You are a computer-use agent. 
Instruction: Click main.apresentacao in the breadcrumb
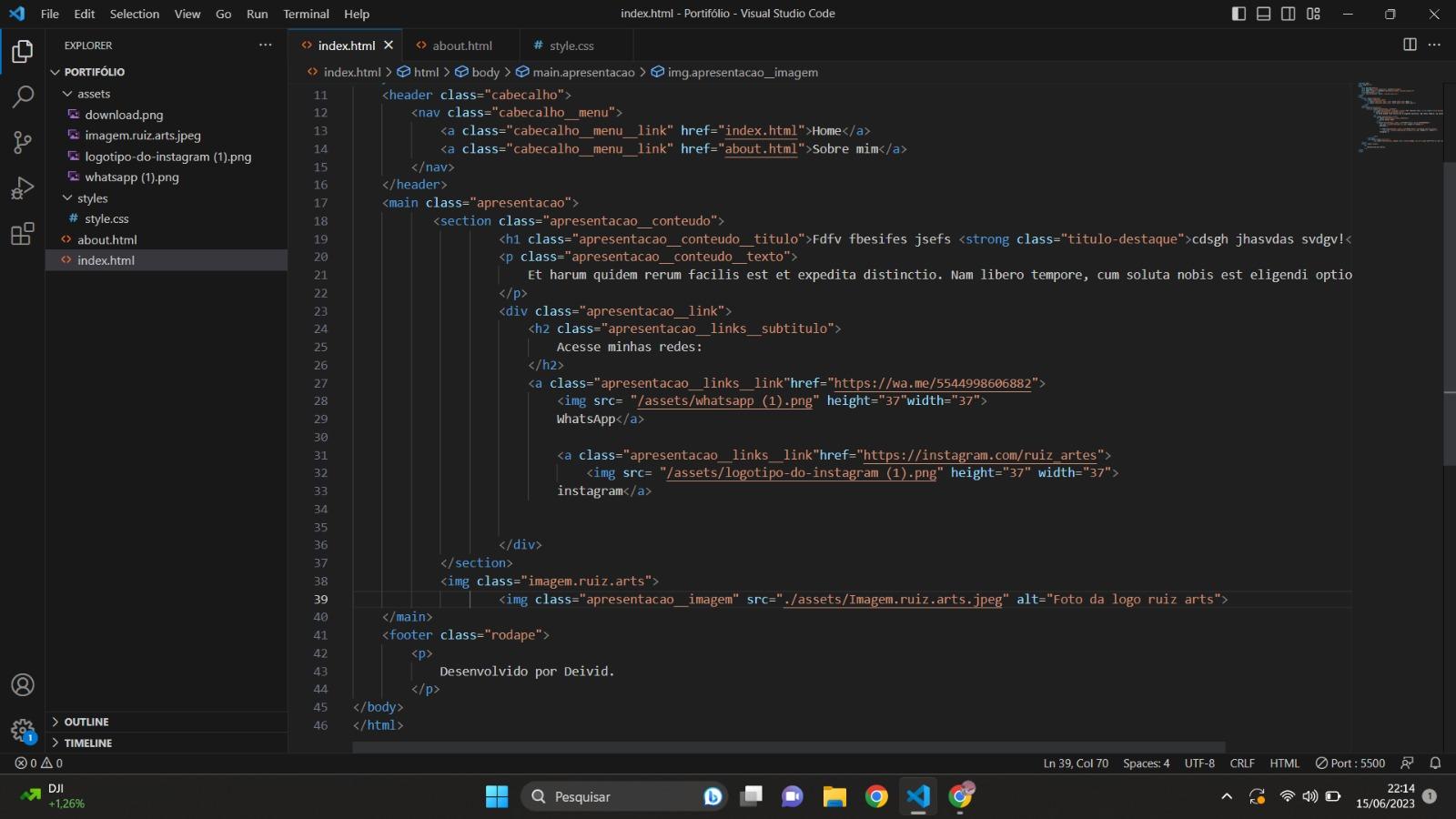(x=583, y=72)
